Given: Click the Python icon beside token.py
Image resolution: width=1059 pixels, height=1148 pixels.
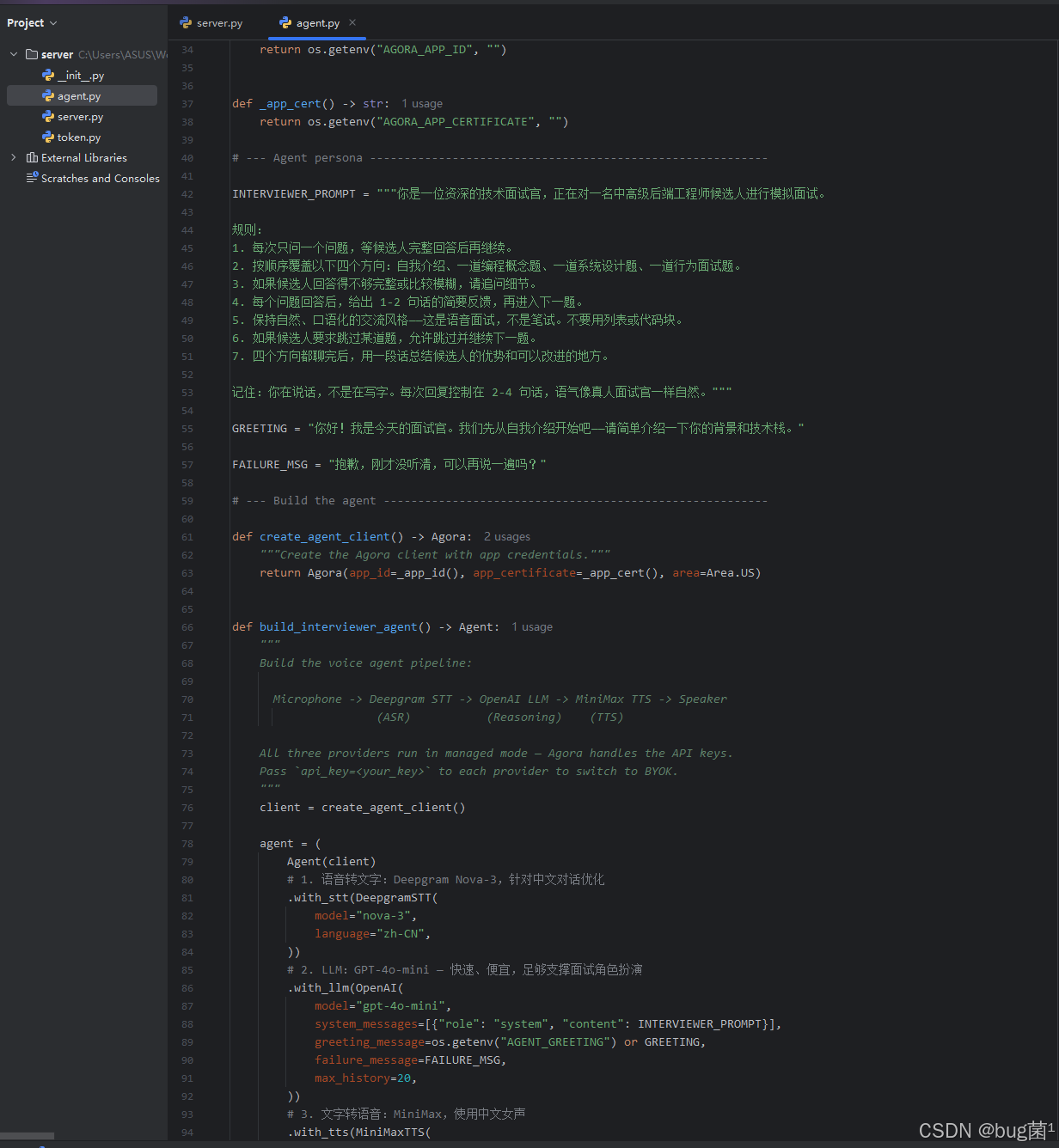Looking at the screenshot, I should (48, 137).
